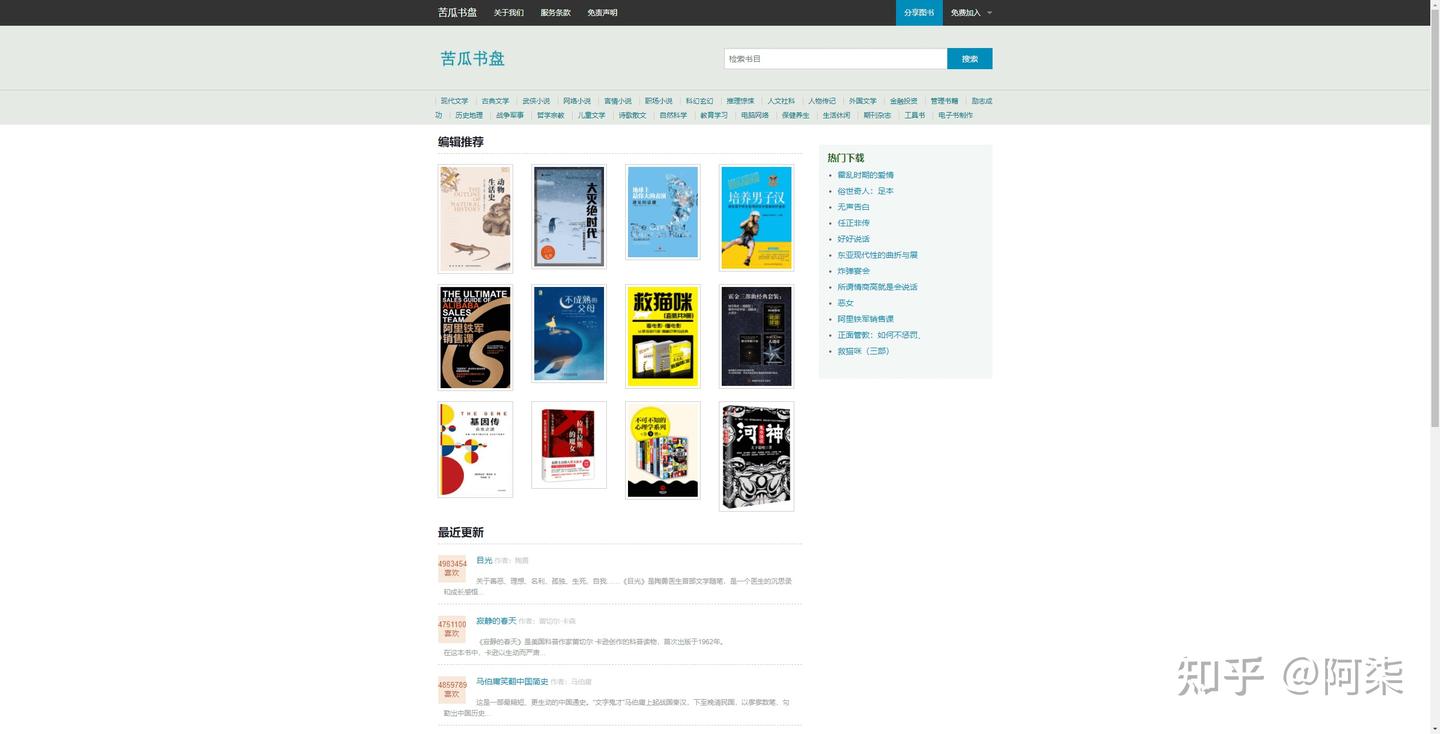The image size is (1440, 734).
Task: Open the 不可不知的心理学系列 book cover
Action: click(x=662, y=450)
